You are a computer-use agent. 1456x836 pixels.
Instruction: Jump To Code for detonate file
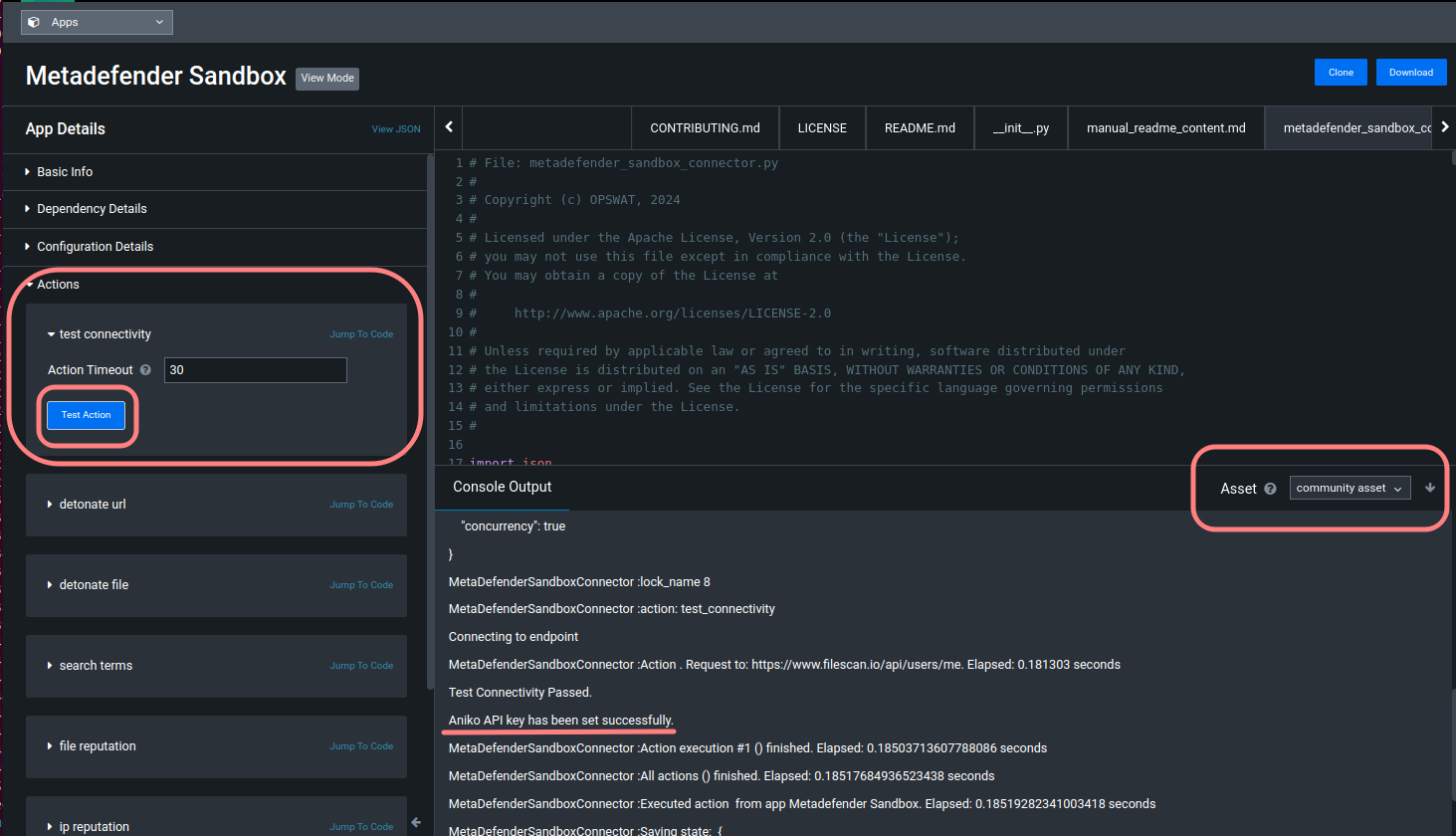[361, 585]
